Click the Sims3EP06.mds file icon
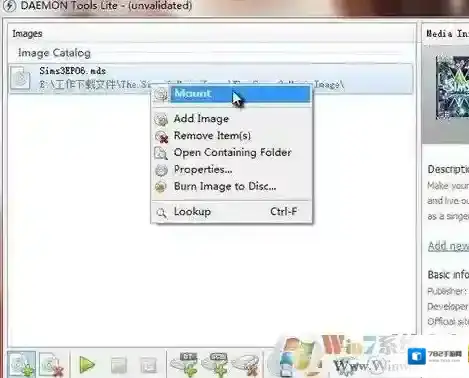This screenshot has height=378, width=469. (x=20, y=78)
